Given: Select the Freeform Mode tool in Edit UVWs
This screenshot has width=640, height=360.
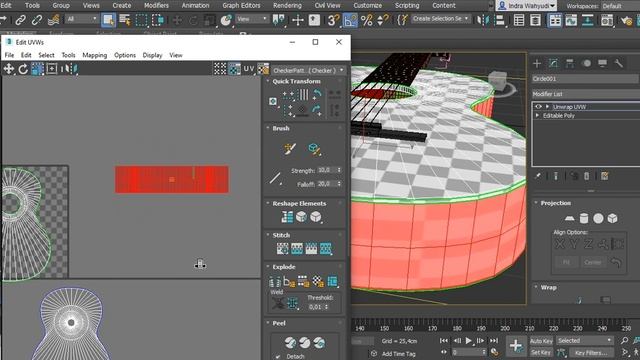Looking at the screenshot, I should tap(52, 69).
